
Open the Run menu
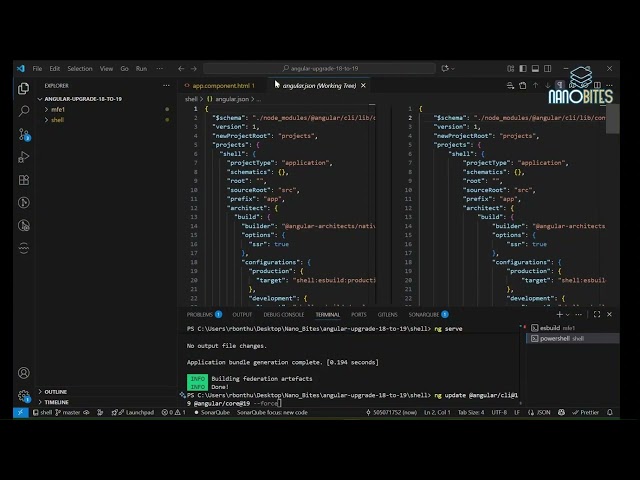(x=141, y=69)
